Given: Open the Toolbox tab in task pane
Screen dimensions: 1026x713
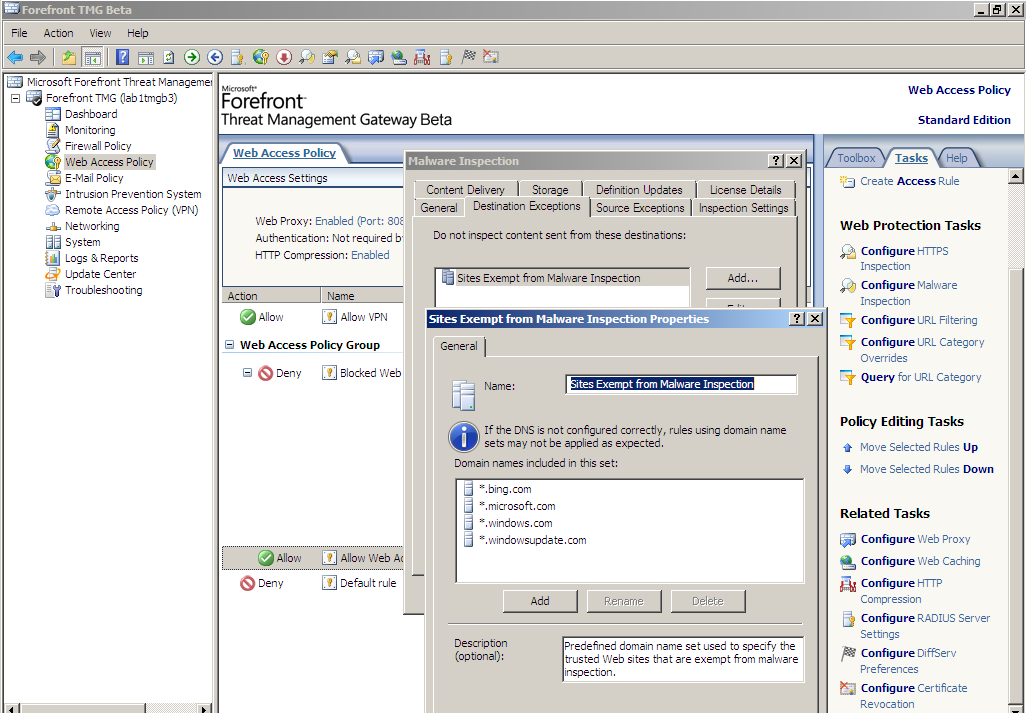Looking at the screenshot, I should coord(856,158).
